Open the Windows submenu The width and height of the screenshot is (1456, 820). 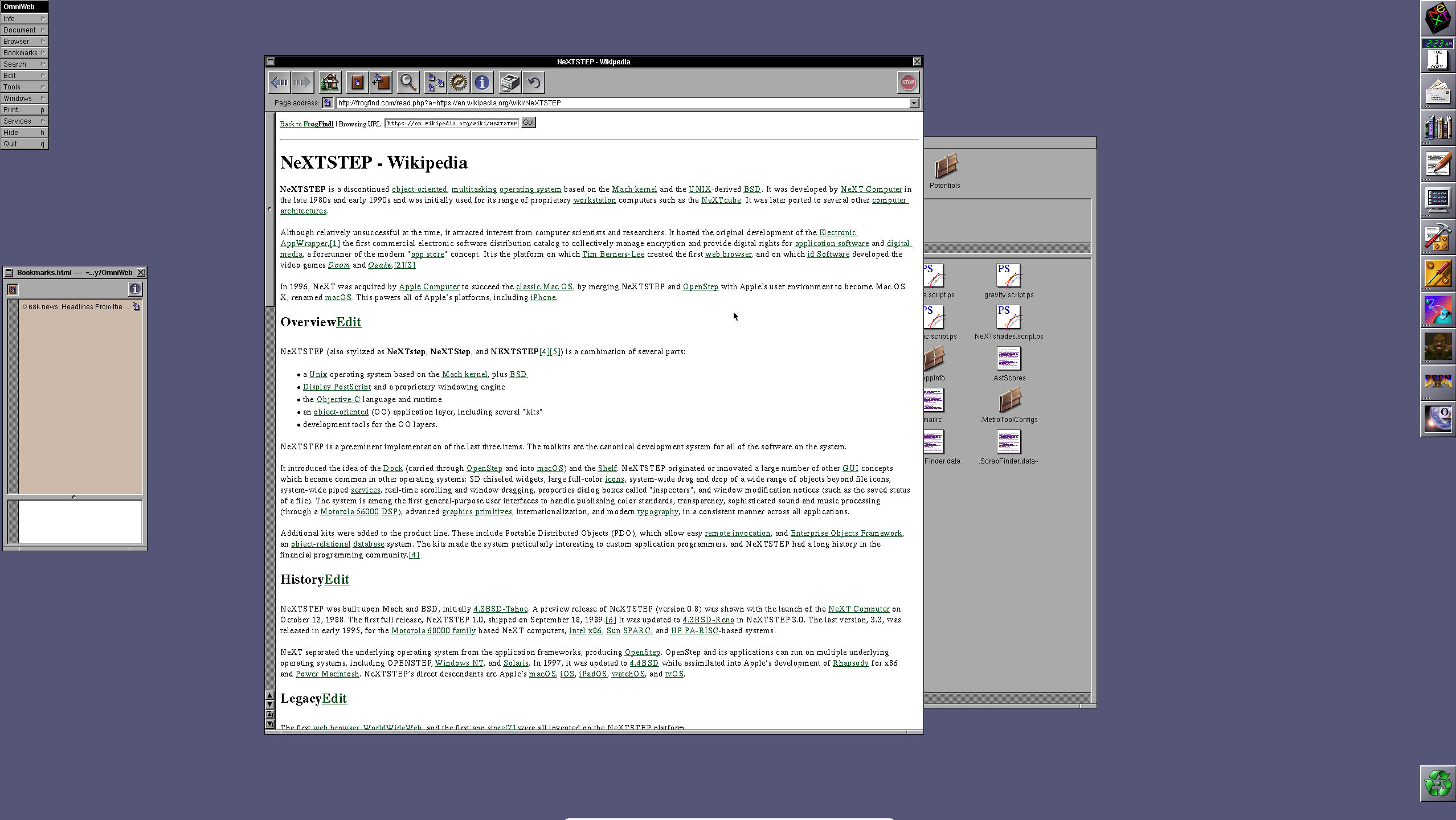tap(24, 99)
